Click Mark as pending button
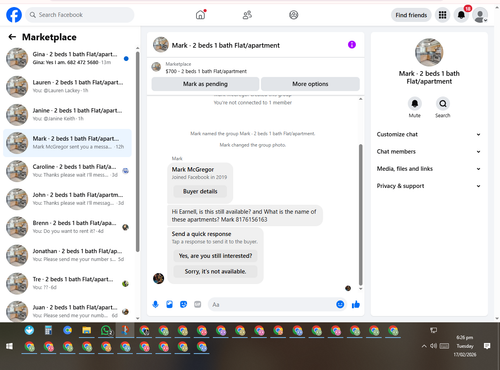This screenshot has width=500, height=370. tap(205, 84)
